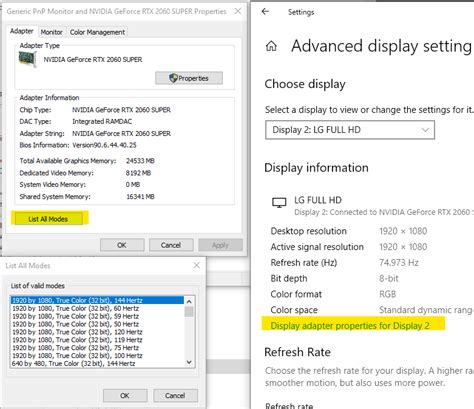Click the Advanced display settings heading

[381, 46]
